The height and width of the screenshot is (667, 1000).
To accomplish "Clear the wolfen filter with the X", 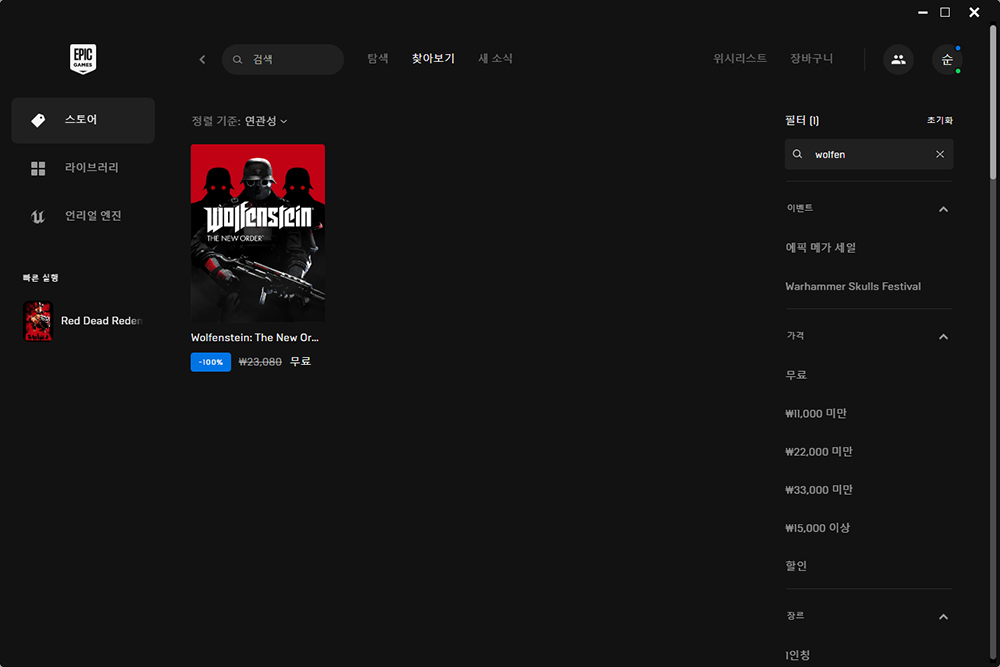I will point(939,154).
